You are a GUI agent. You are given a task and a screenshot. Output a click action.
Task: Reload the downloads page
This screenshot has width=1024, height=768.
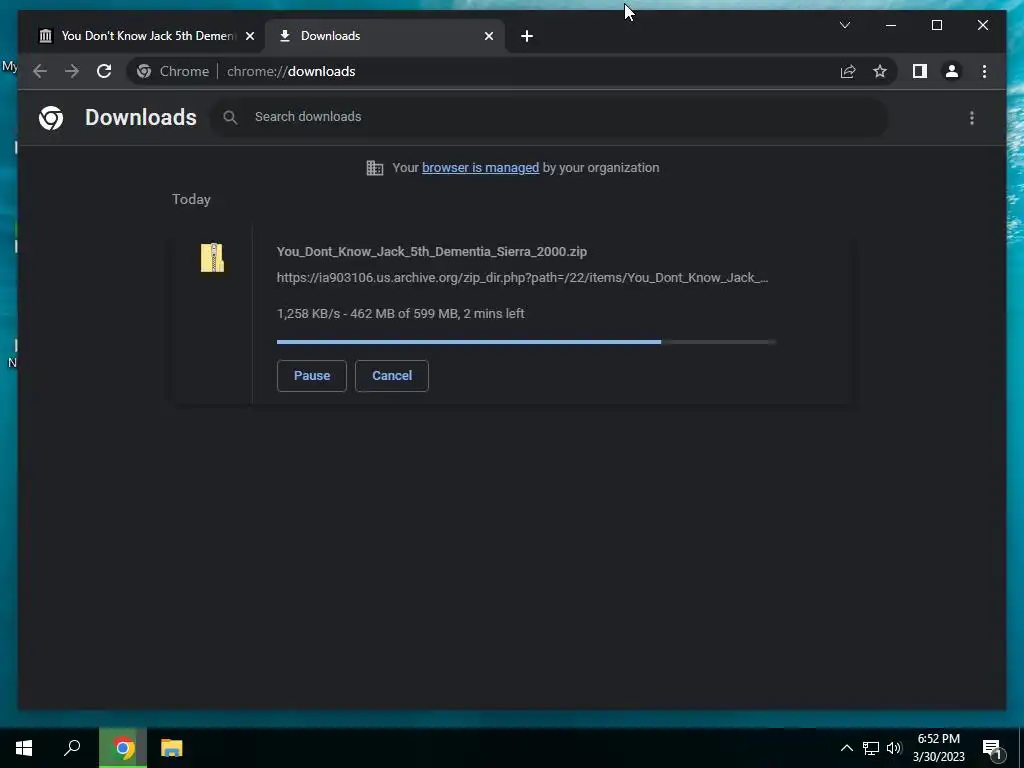pyautogui.click(x=104, y=71)
